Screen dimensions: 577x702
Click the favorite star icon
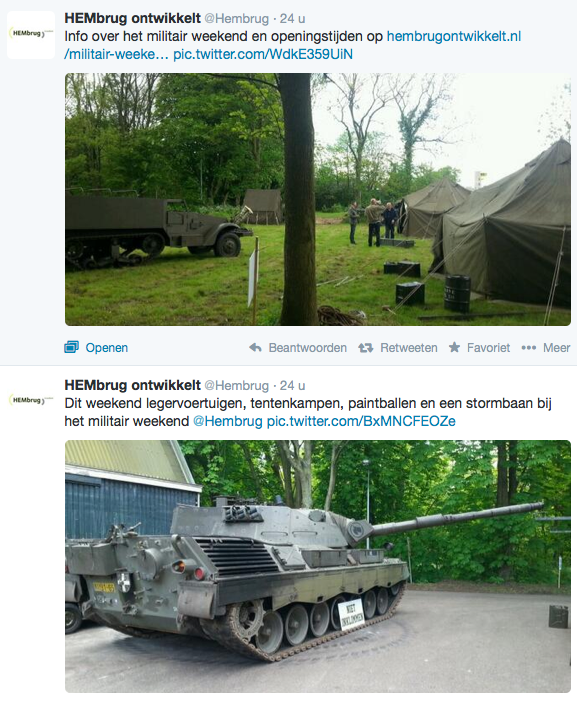click(454, 347)
